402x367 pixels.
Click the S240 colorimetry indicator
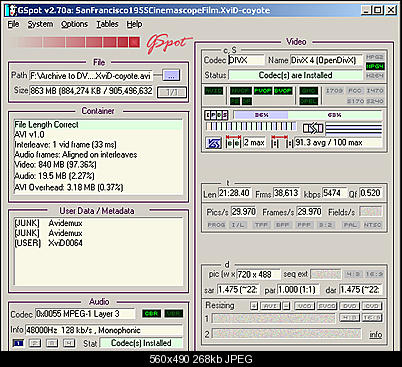pyautogui.click(x=375, y=100)
